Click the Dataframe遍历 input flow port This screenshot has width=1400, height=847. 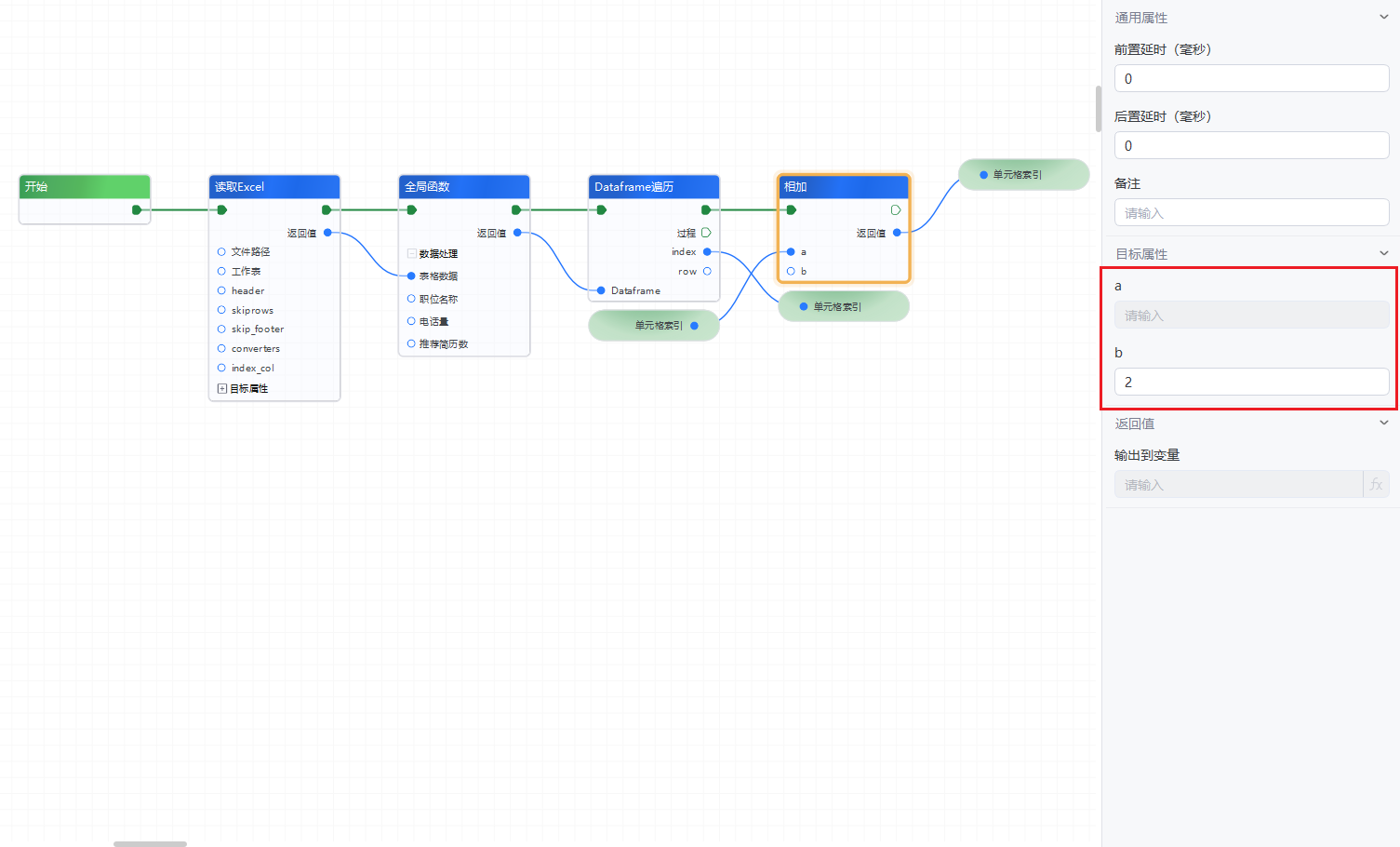[601, 209]
